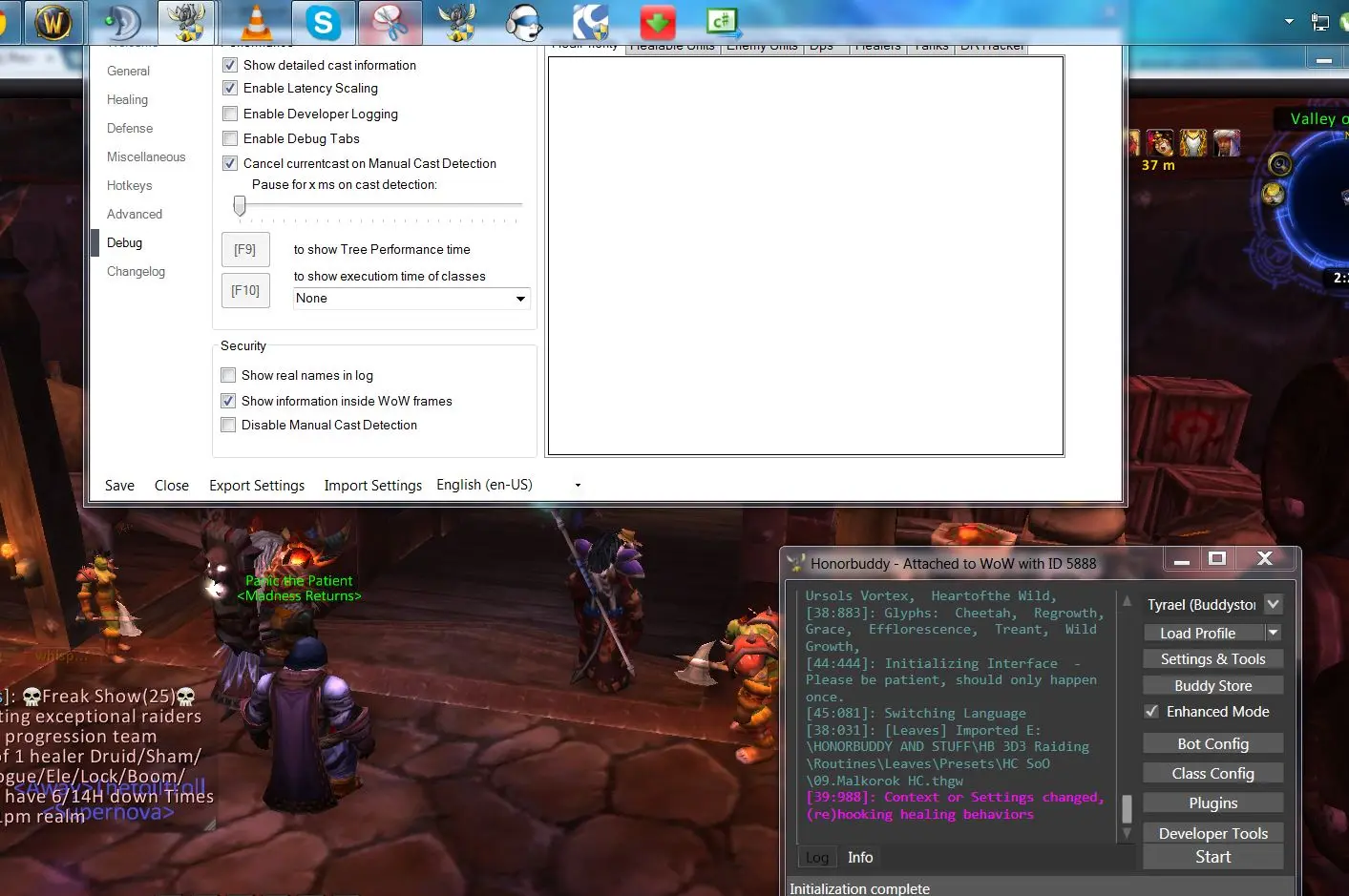Go to Defense settings section
The width and height of the screenshot is (1349, 896).
tap(130, 128)
